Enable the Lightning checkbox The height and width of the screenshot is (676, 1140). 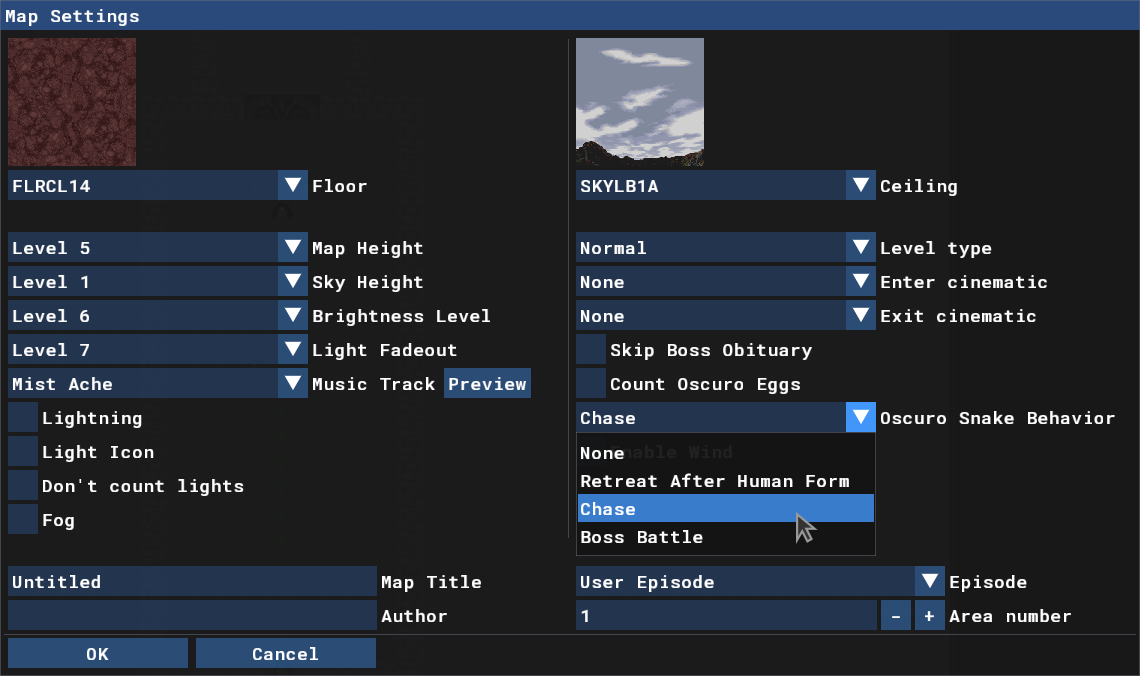[23, 418]
